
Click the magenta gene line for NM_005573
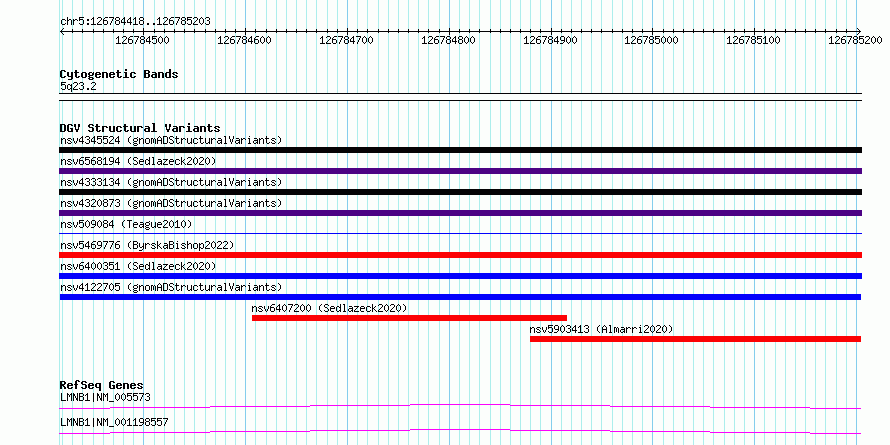coord(460,406)
